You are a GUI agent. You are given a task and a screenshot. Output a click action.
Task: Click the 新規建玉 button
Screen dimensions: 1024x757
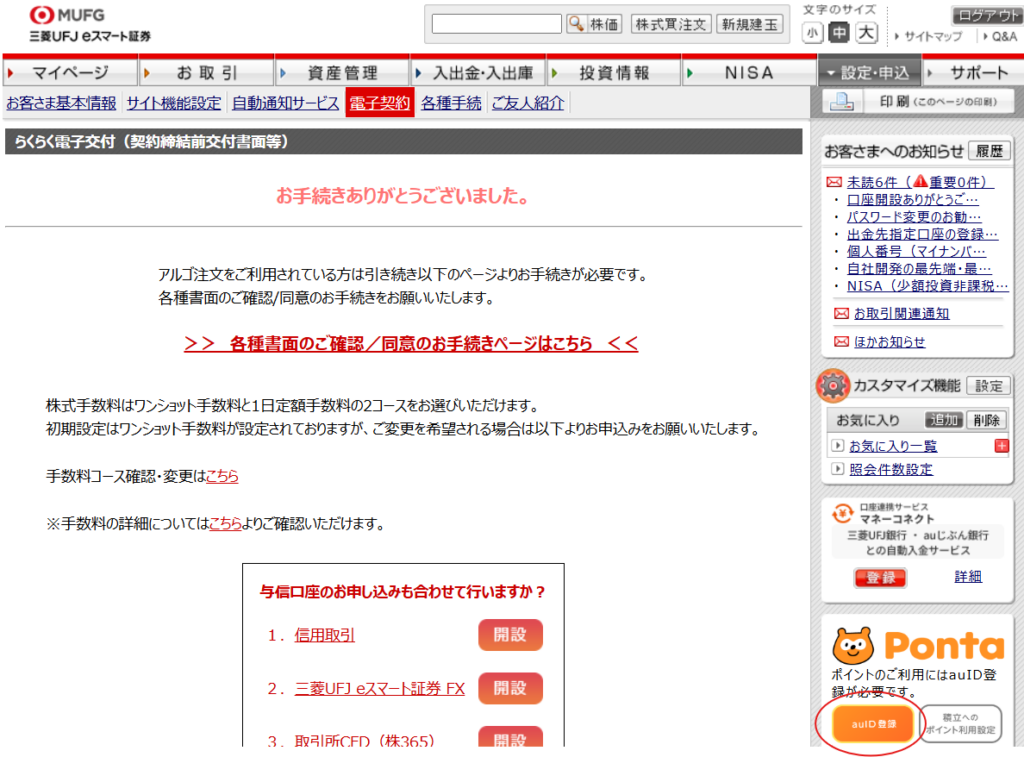(750, 24)
